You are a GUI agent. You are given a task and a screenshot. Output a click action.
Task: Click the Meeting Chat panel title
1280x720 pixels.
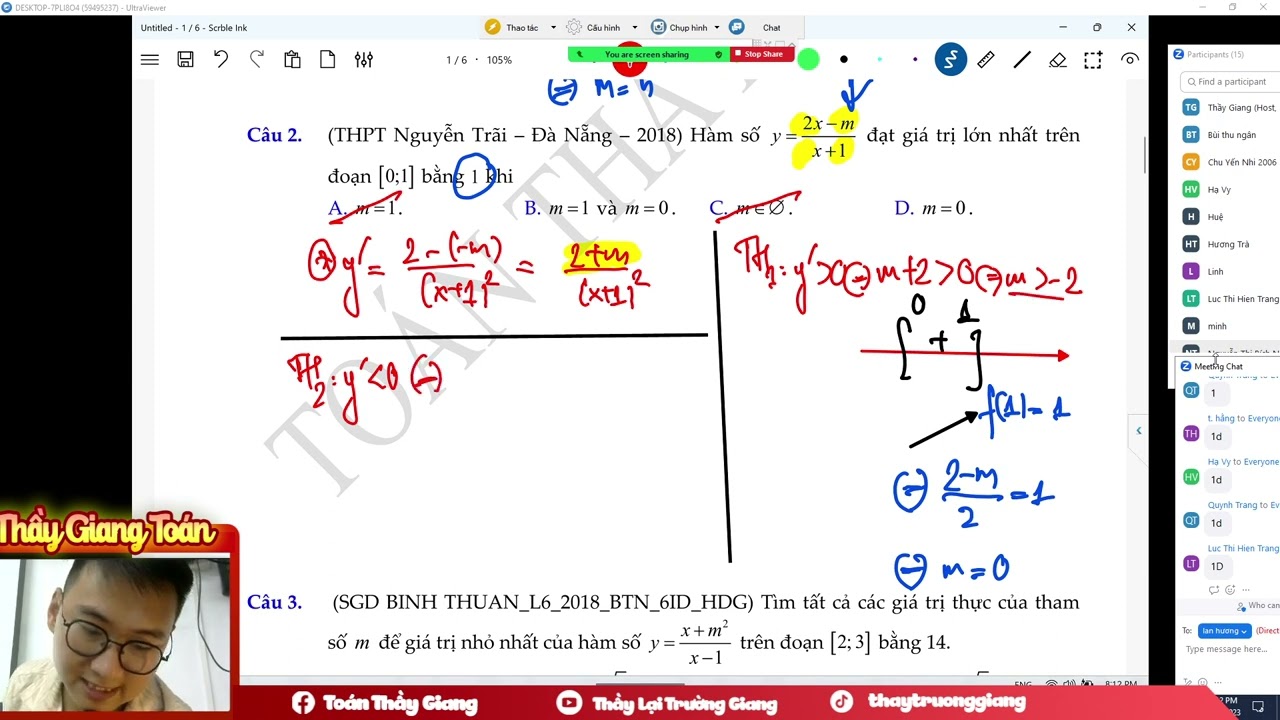point(1218,366)
